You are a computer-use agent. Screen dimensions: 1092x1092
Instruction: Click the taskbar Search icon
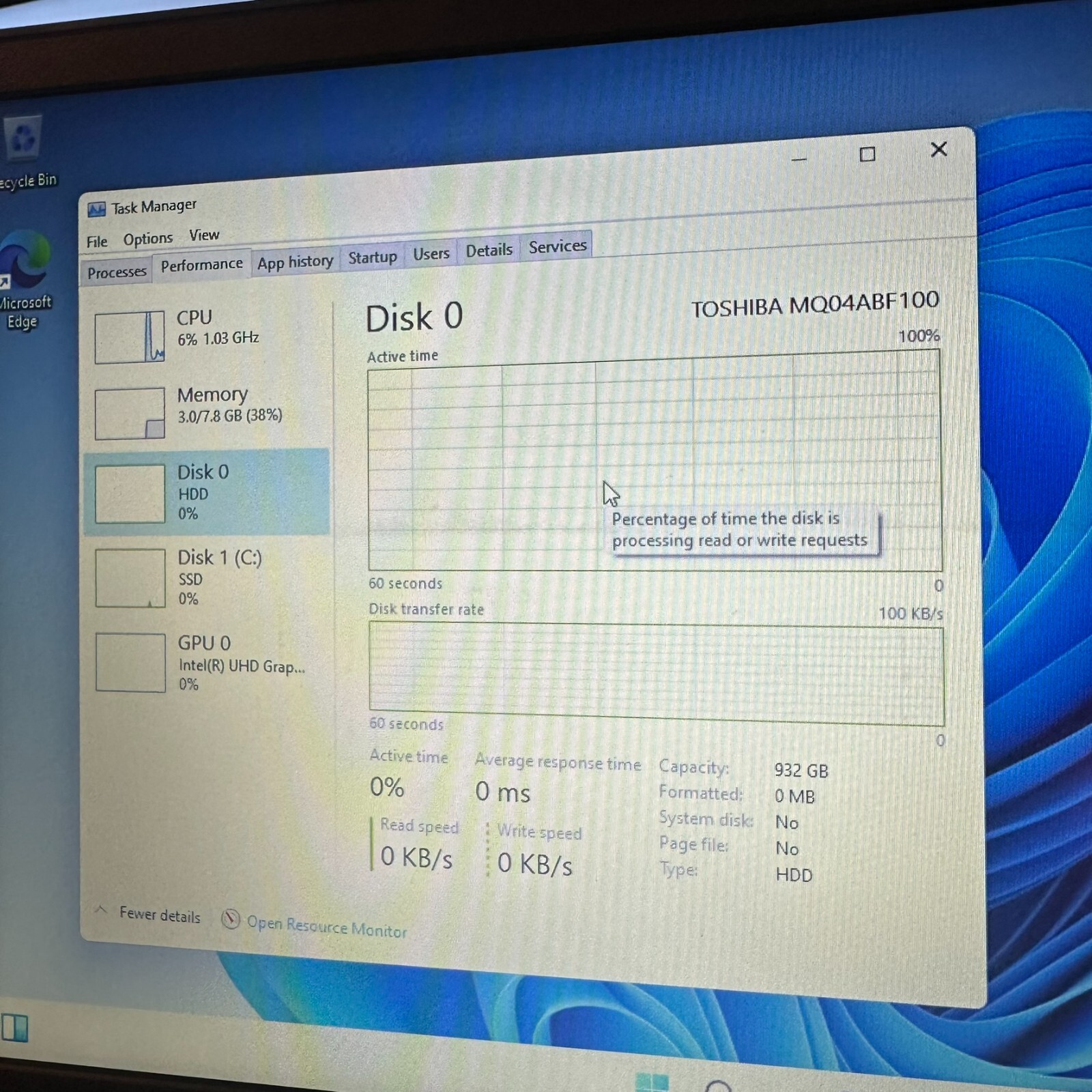(x=717, y=1086)
